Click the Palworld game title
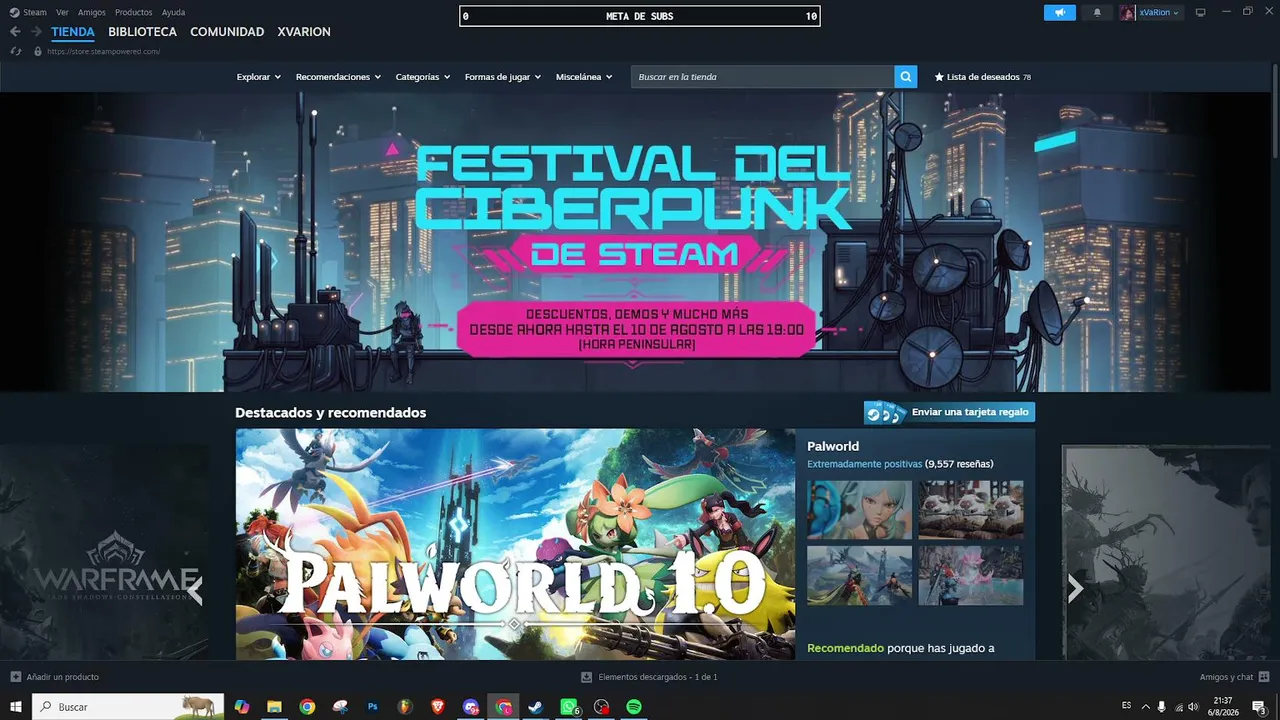 pos(833,446)
